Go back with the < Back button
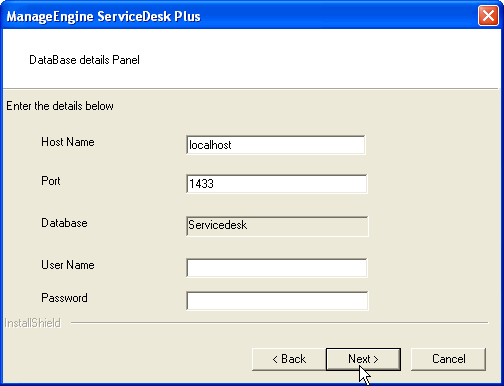 [x=289, y=359]
